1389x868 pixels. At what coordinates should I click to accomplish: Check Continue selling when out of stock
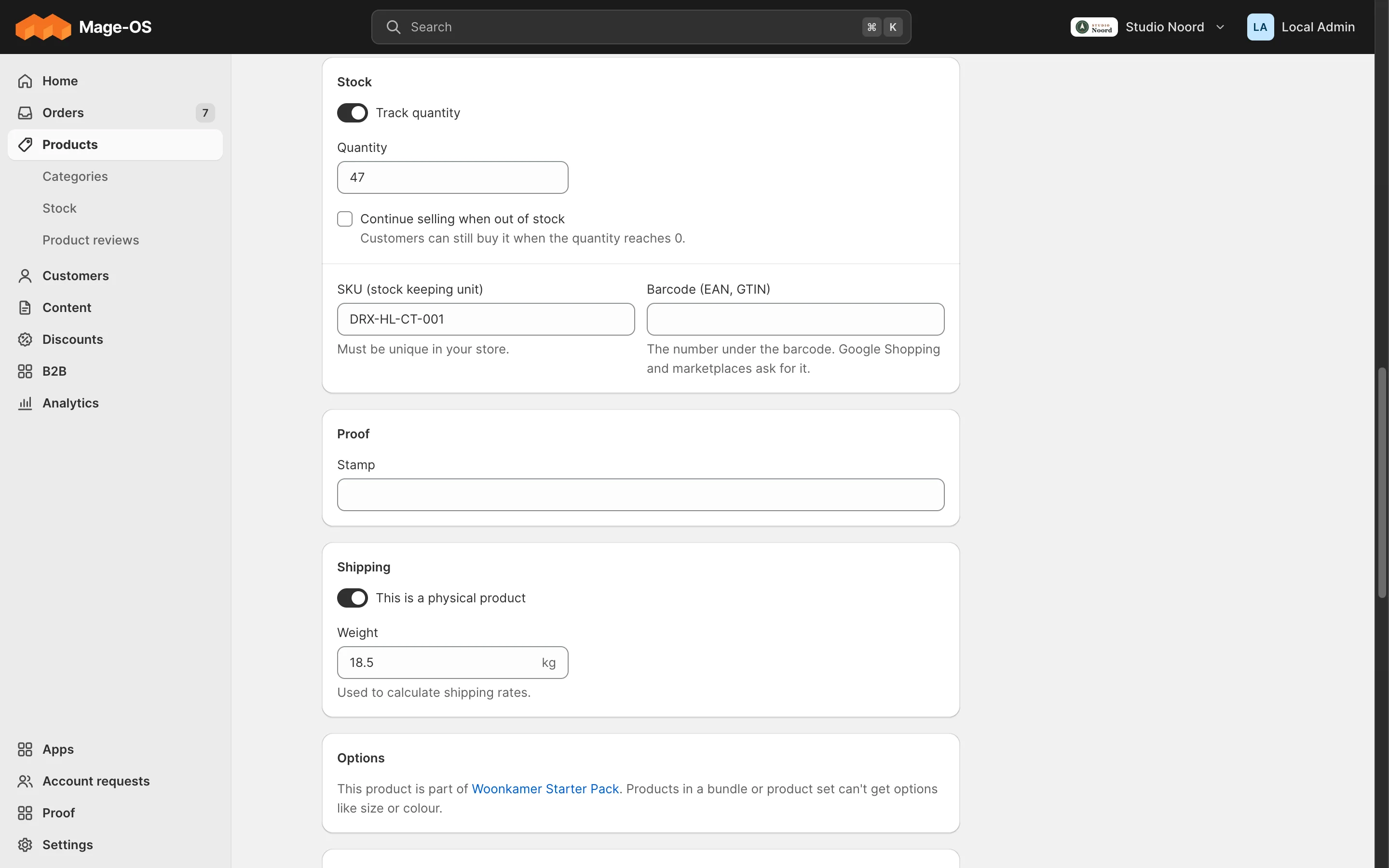pos(345,219)
